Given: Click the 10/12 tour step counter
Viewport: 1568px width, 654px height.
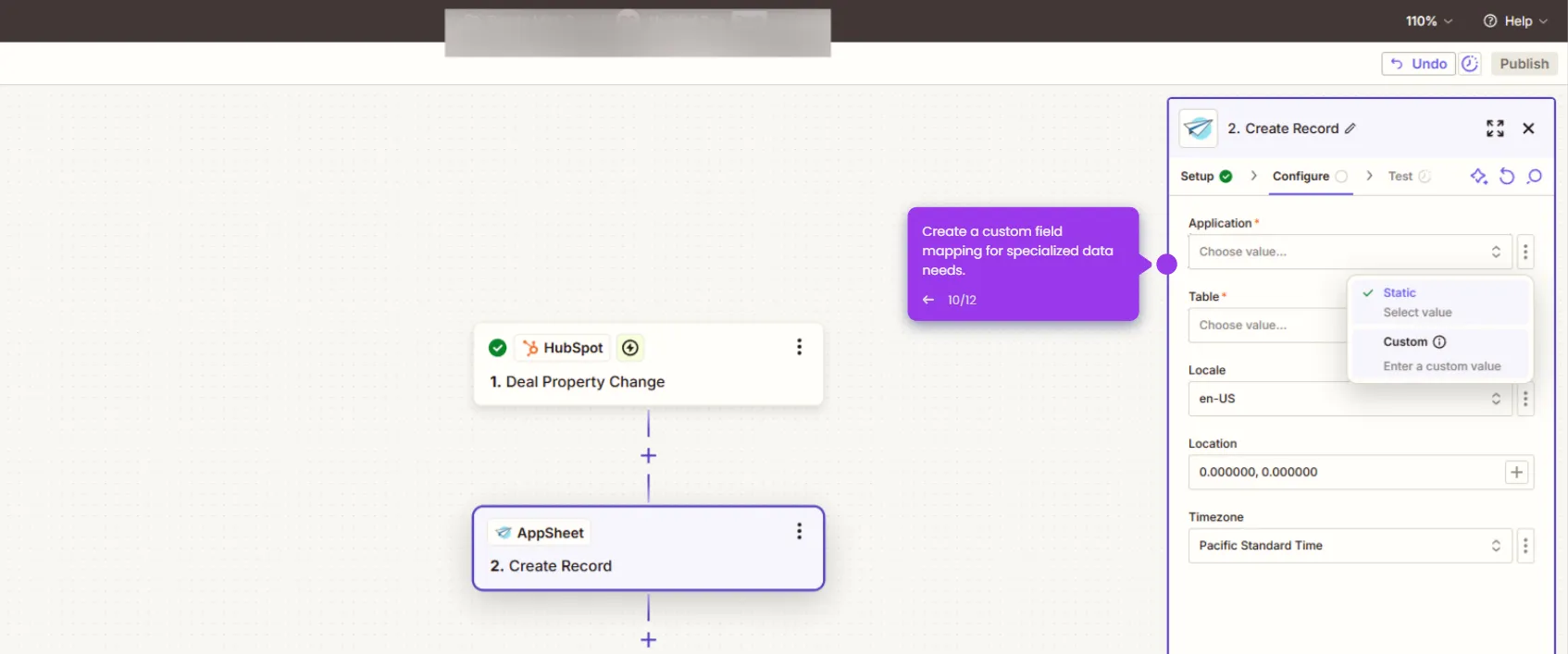Looking at the screenshot, I should (962, 300).
